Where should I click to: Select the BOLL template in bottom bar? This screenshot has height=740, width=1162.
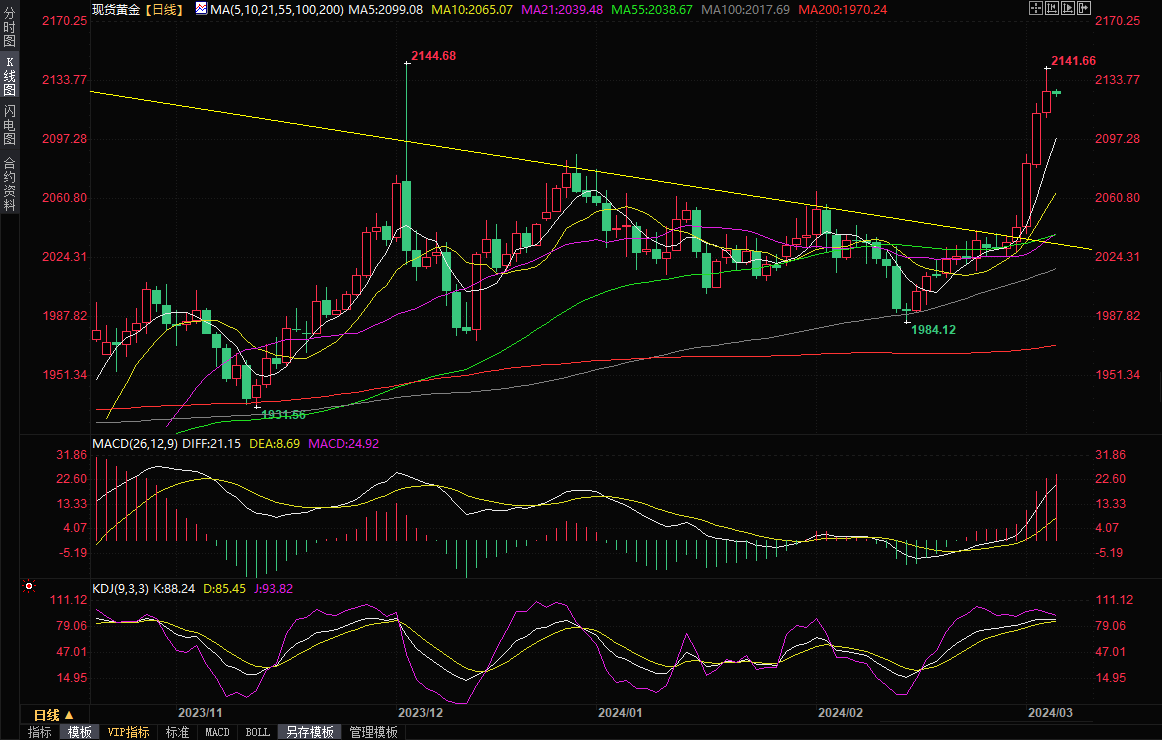click(257, 732)
